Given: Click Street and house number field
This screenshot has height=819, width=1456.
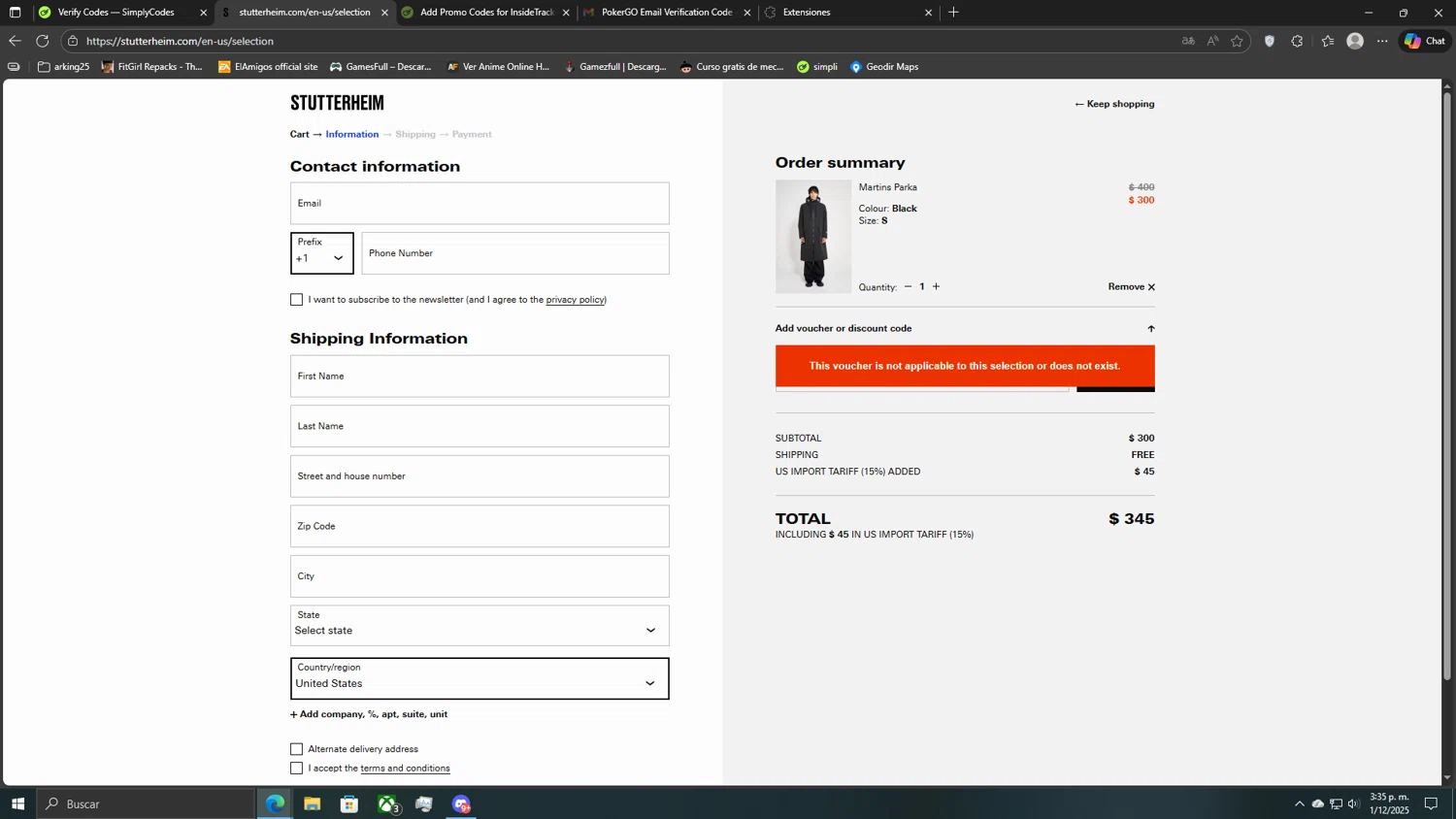Looking at the screenshot, I should pos(480,476).
